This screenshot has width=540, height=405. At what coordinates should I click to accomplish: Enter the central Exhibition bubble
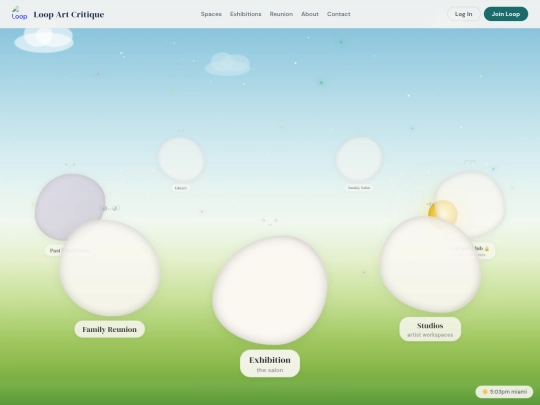pyautogui.click(x=270, y=290)
